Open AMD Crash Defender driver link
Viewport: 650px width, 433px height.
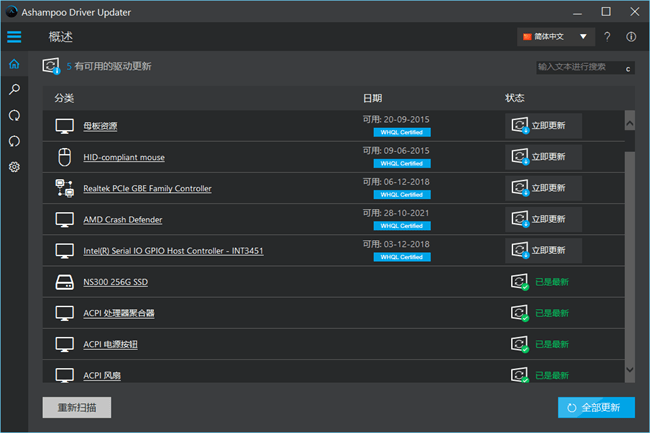click(x=122, y=219)
